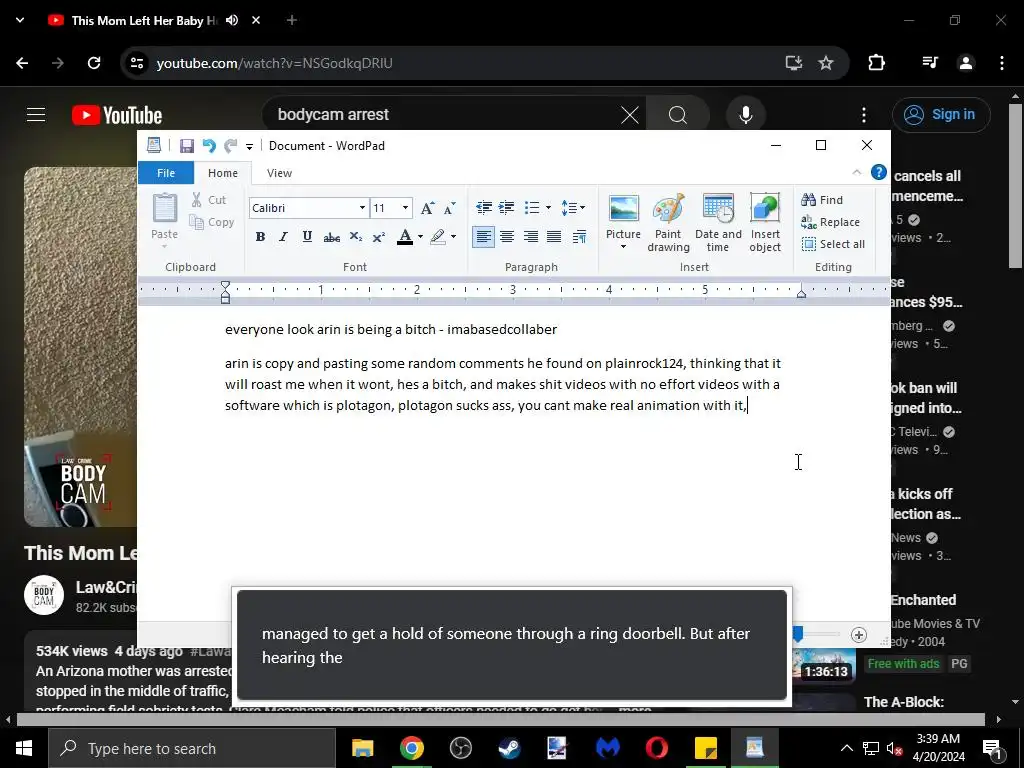Apply the text color A button
Screen dimensions: 1024x768
pos(405,236)
